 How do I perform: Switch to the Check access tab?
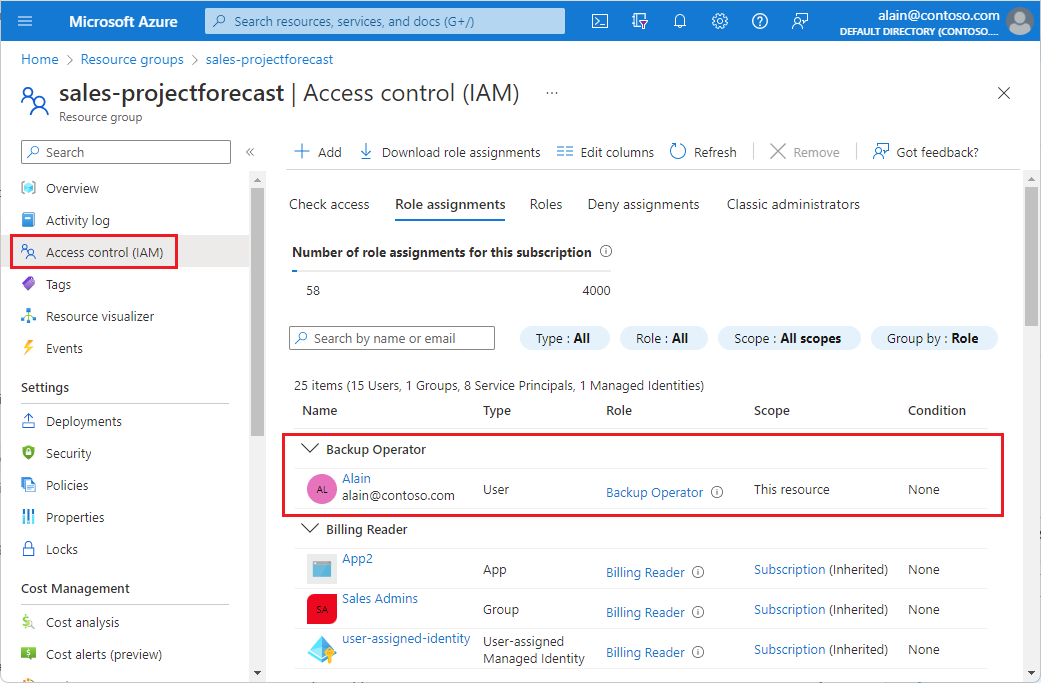(x=329, y=204)
